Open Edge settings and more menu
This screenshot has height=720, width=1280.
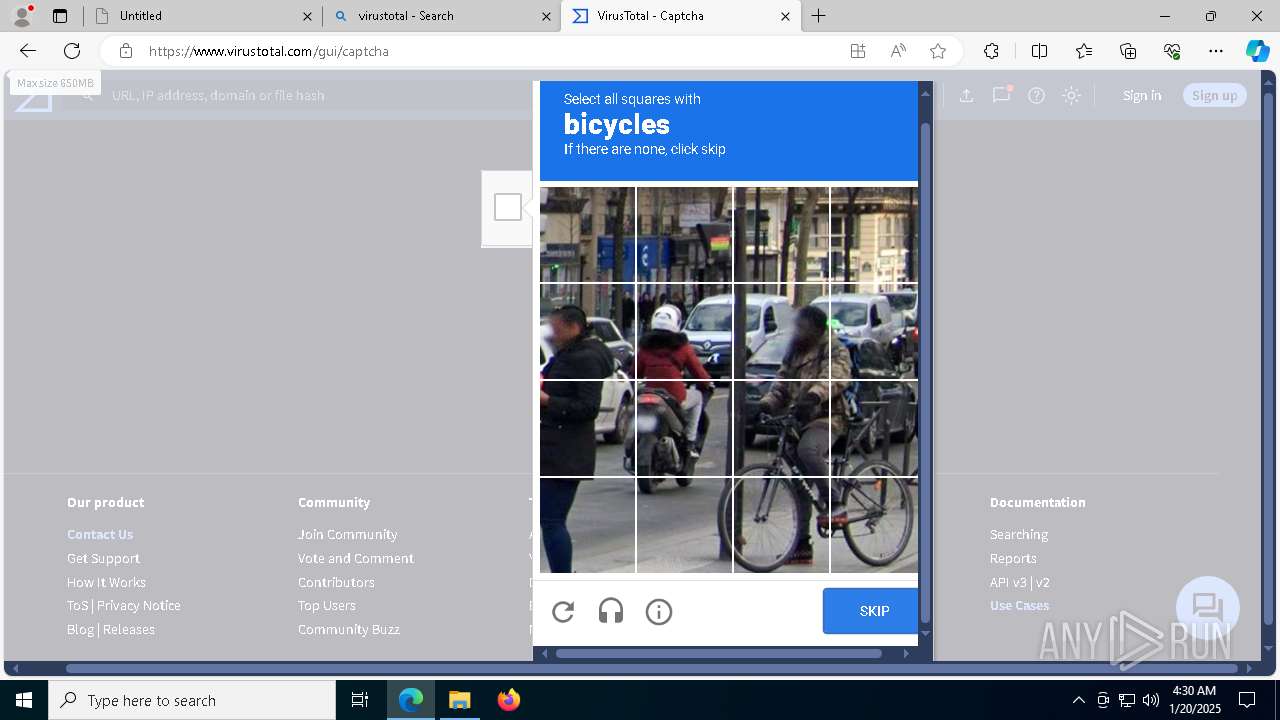coord(1216,51)
